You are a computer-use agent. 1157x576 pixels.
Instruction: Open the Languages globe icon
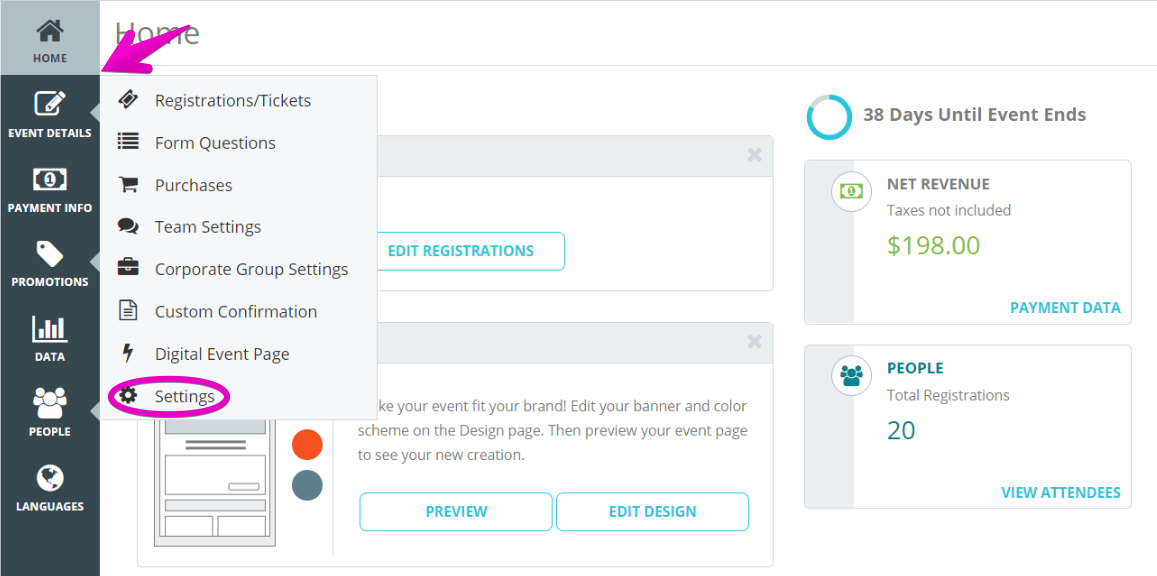pyautogui.click(x=50, y=479)
